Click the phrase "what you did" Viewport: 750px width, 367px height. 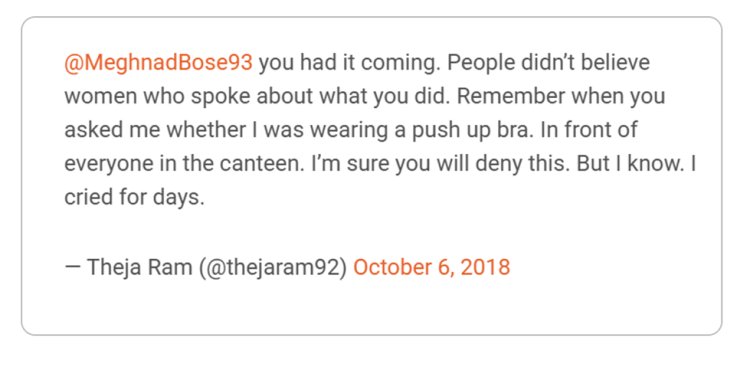point(383,97)
